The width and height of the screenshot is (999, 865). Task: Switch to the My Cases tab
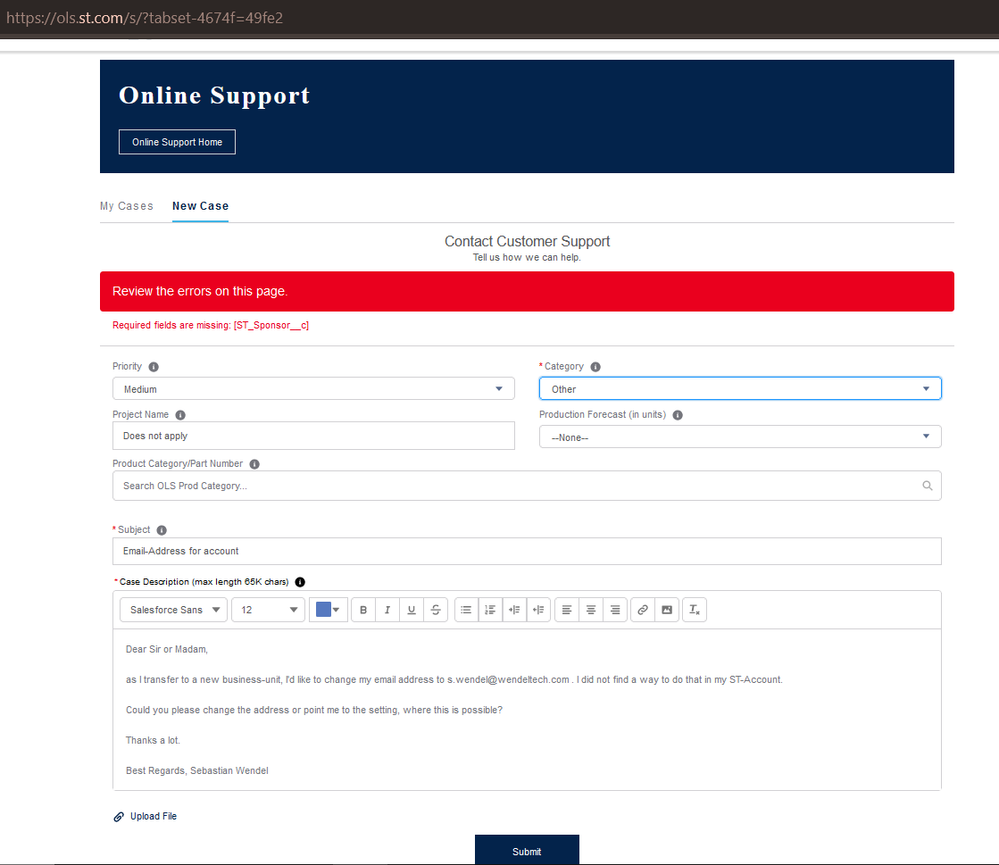pos(127,206)
